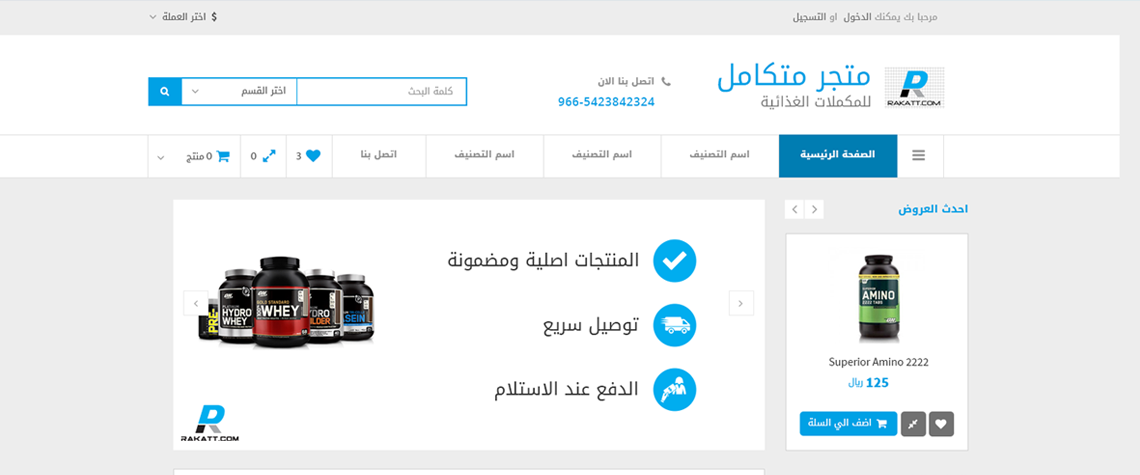Open the اختر القسم category dropdown
The image size is (1140, 475).
tap(239, 92)
